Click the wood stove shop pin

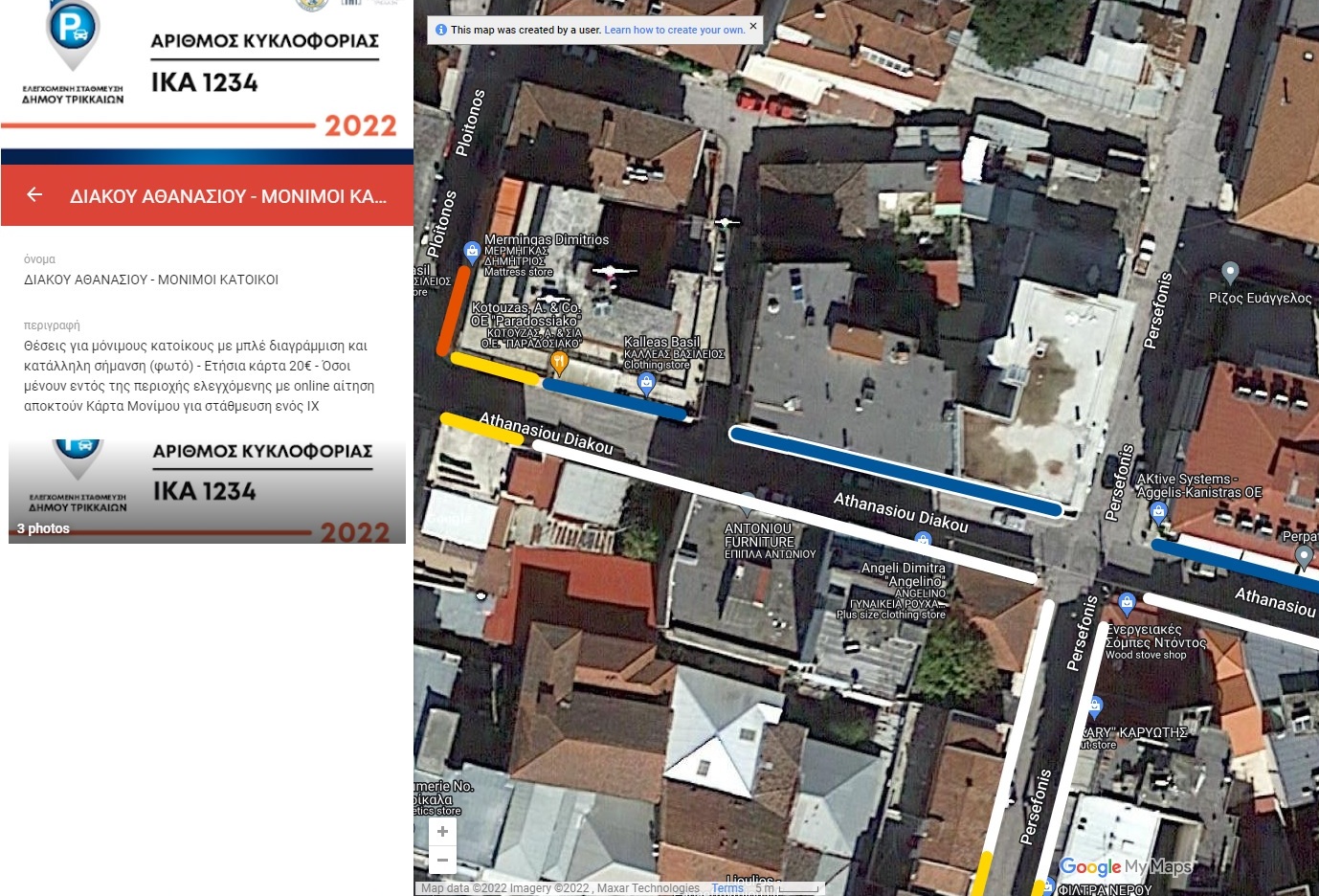(x=1127, y=603)
